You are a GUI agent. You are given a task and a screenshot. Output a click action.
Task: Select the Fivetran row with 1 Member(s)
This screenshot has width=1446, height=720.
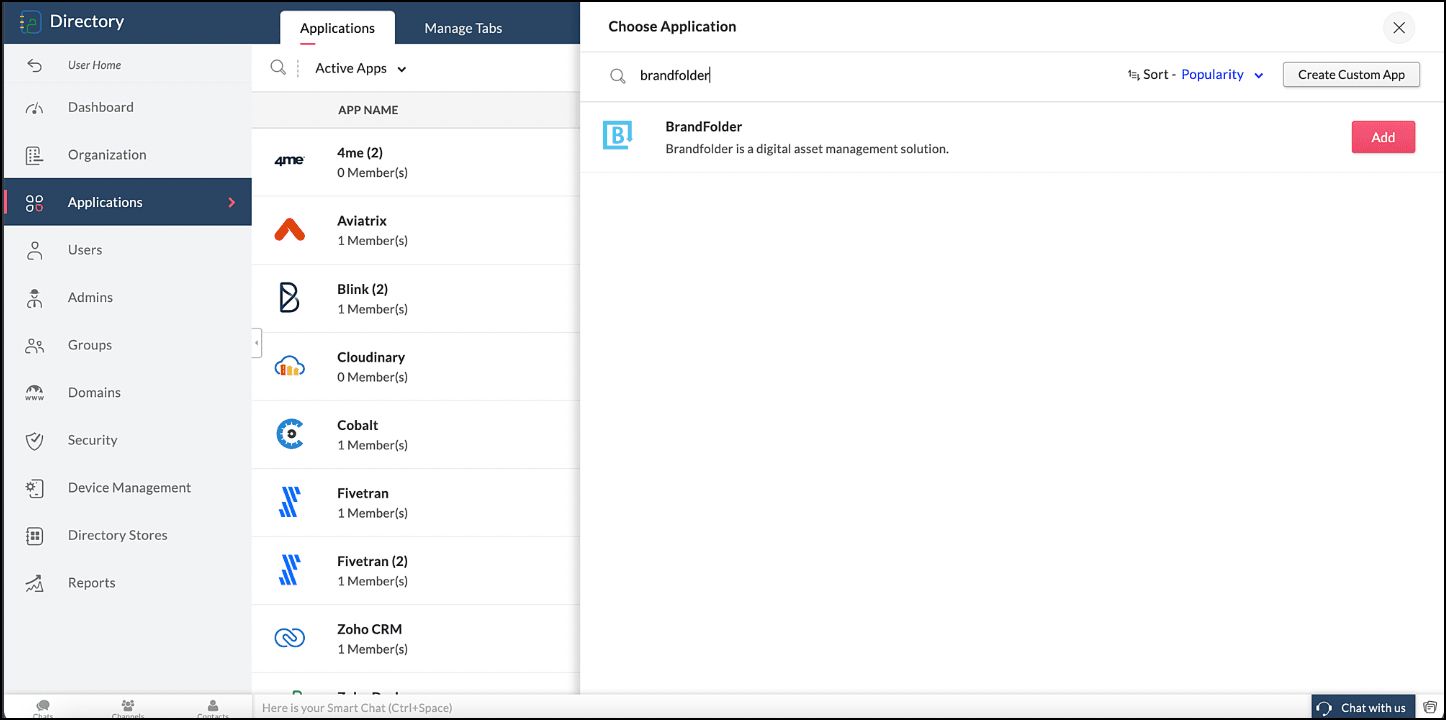point(416,502)
